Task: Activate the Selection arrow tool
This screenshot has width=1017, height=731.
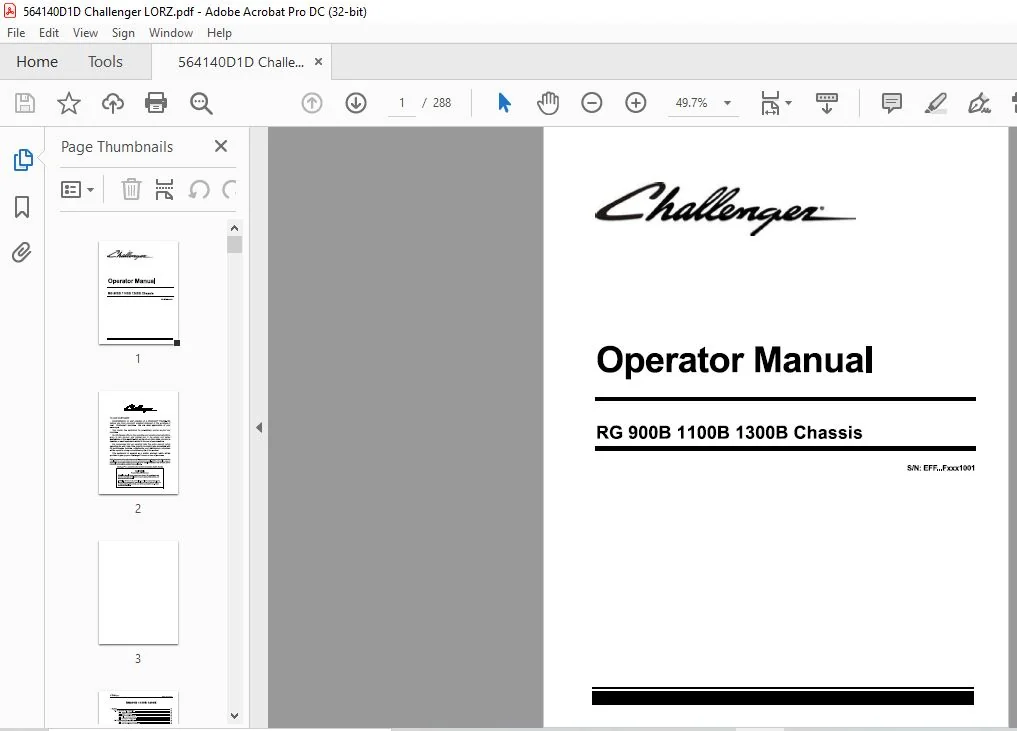Action: click(504, 102)
